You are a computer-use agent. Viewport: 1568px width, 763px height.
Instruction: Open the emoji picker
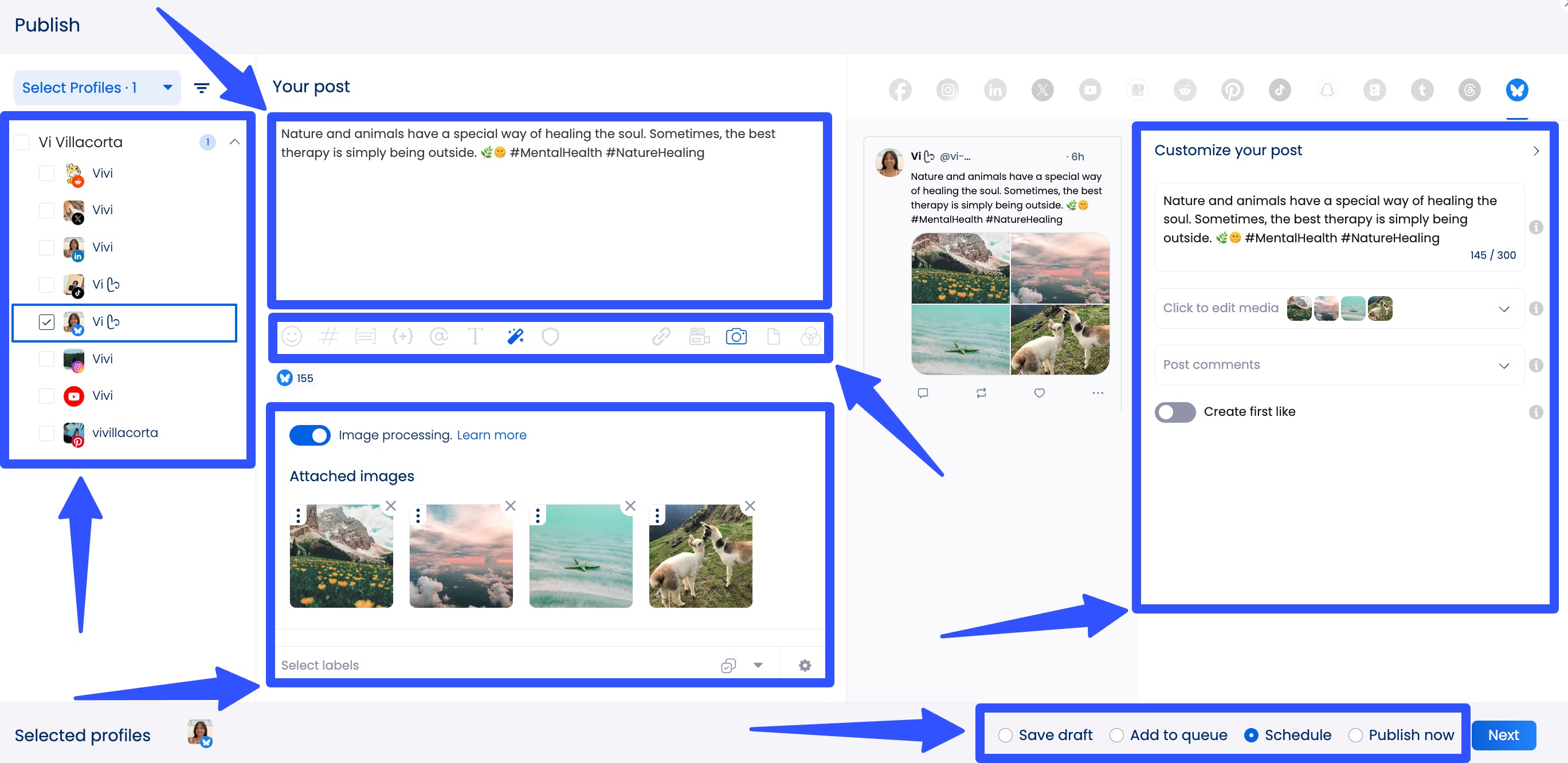(x=291, y=336)
